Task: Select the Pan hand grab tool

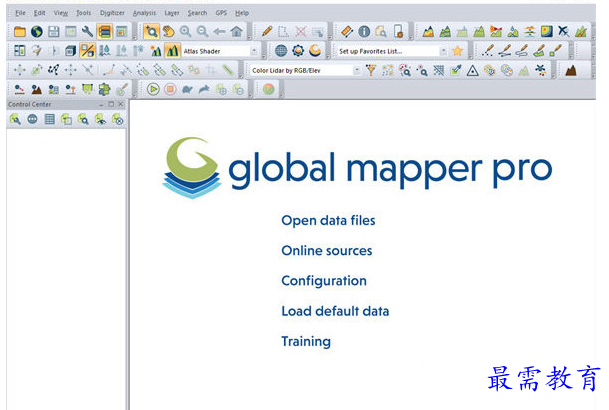Action: tap(168, 31)
